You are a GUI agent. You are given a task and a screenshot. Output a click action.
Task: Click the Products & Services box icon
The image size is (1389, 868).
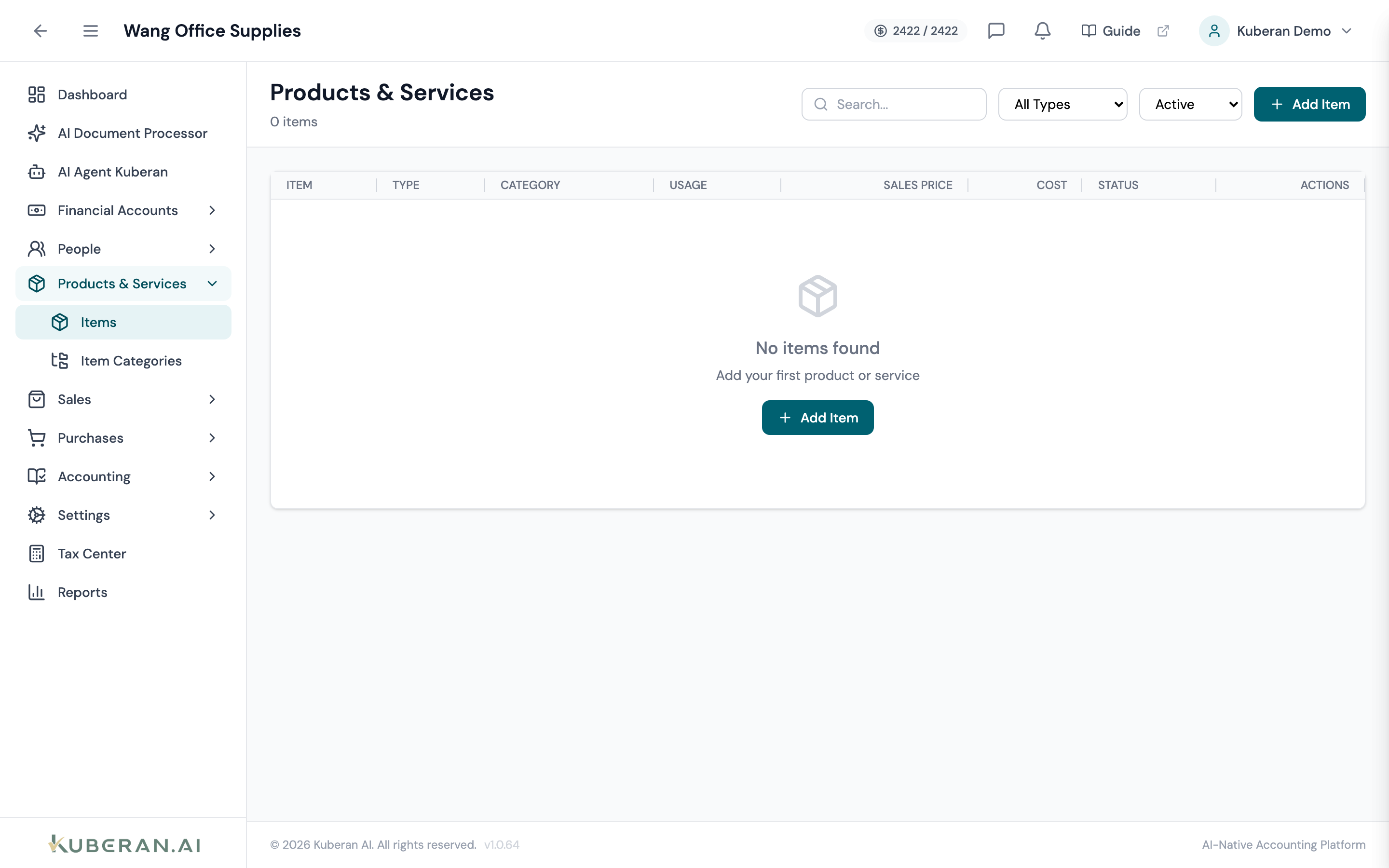click(37, 284)
